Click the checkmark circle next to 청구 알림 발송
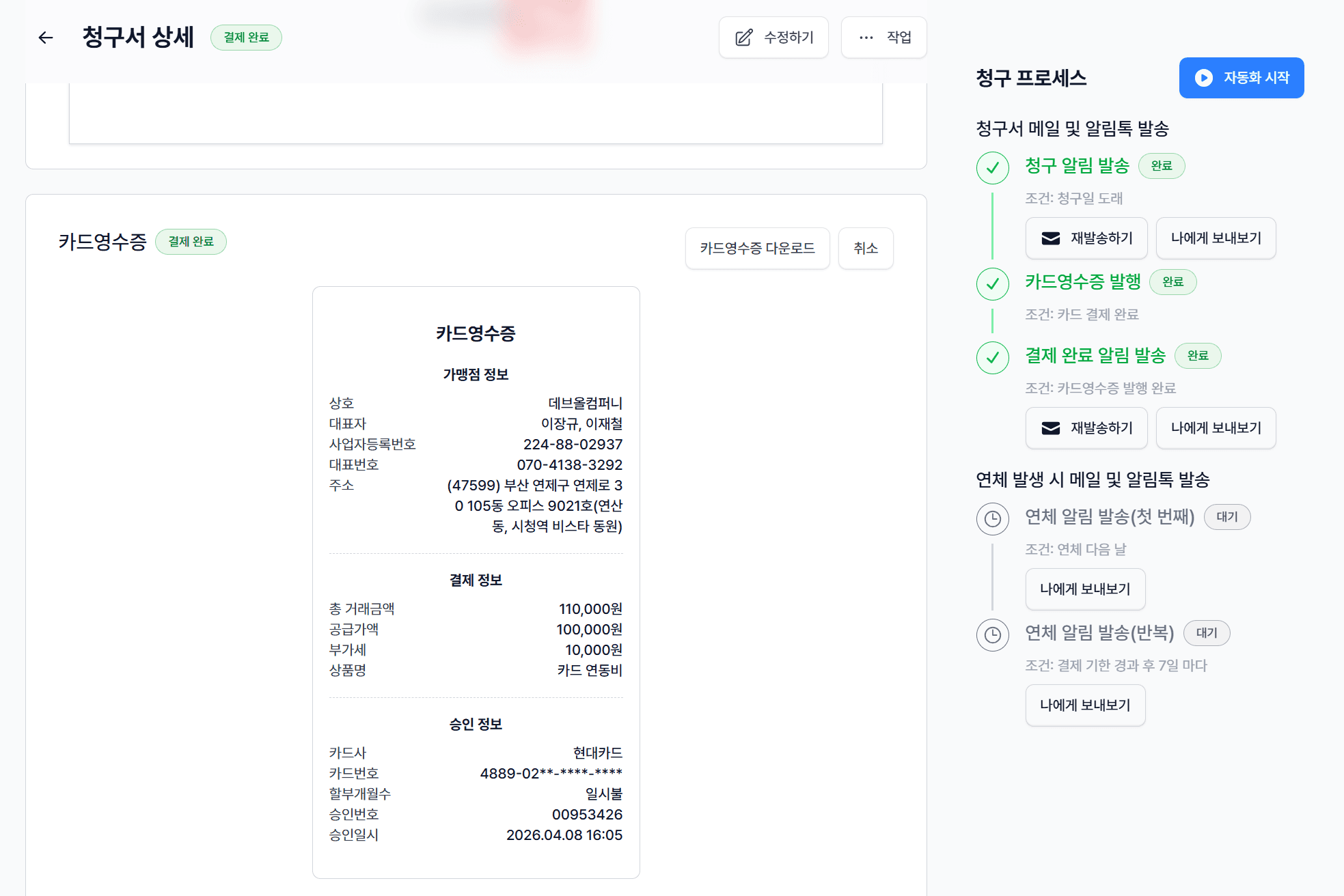 coord(992,167)
